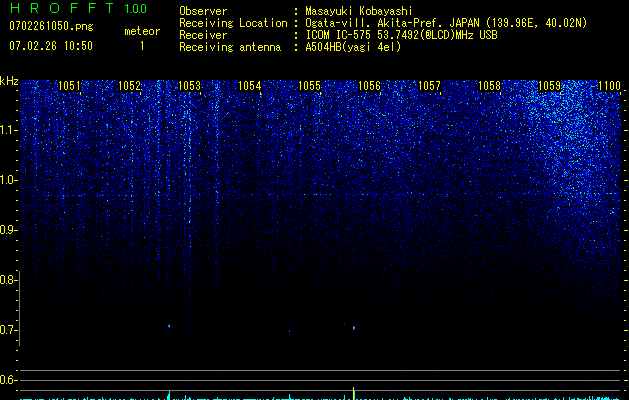
Task: Click the 1051 time marker
Action: click(69, 86)
